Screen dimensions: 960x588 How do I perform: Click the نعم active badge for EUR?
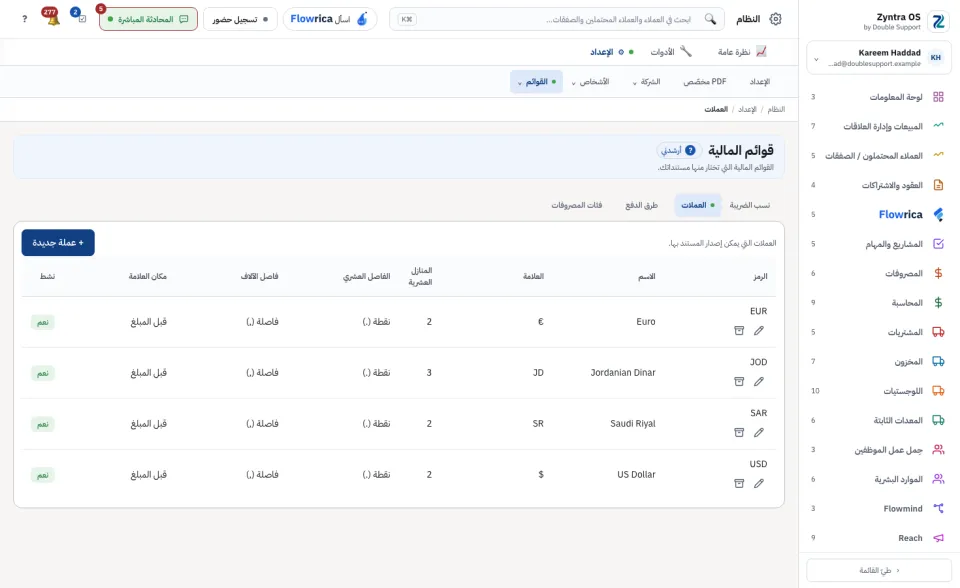coord(43,322)
